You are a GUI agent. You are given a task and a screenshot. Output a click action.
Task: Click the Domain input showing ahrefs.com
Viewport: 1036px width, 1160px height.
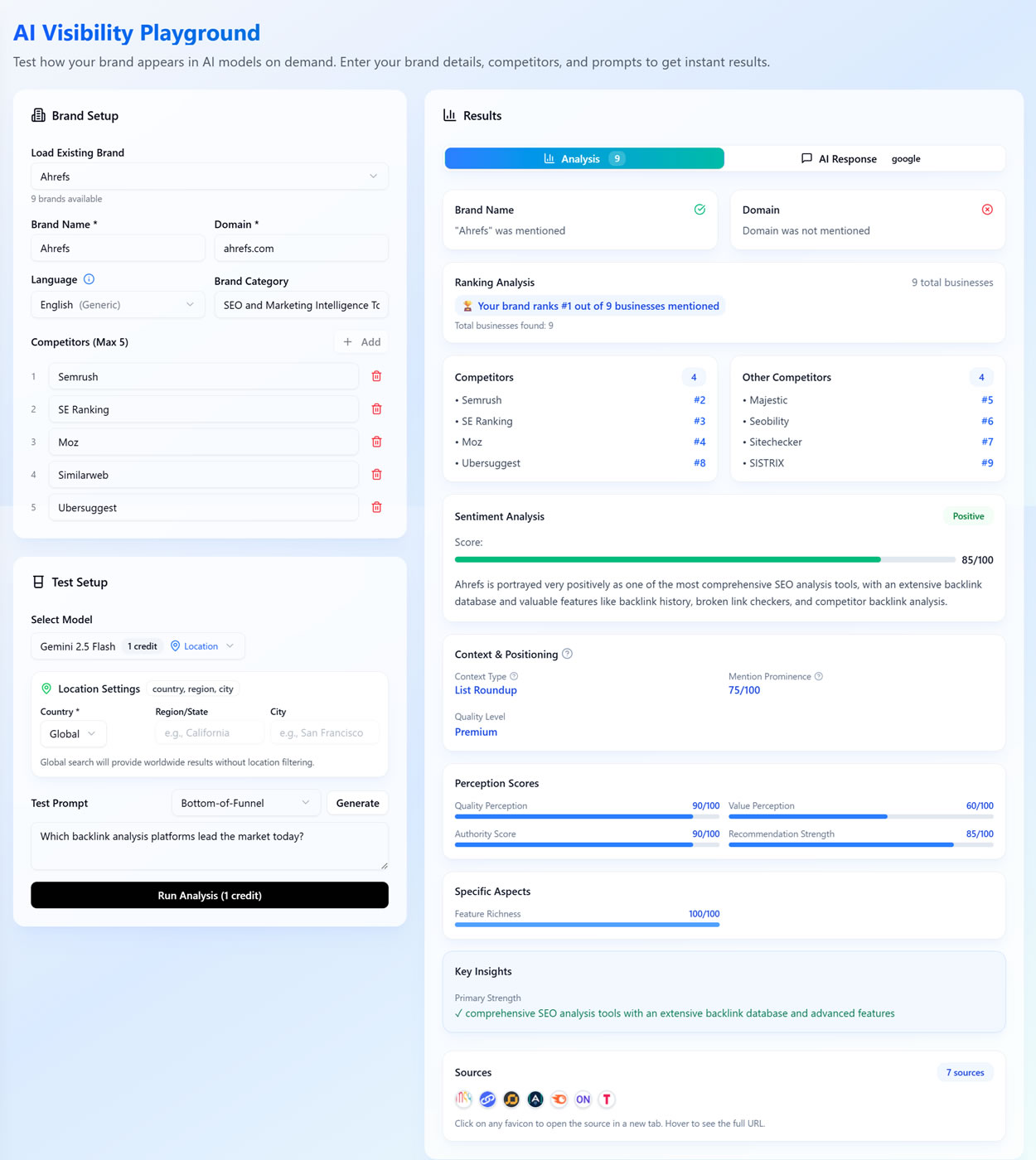302,248
